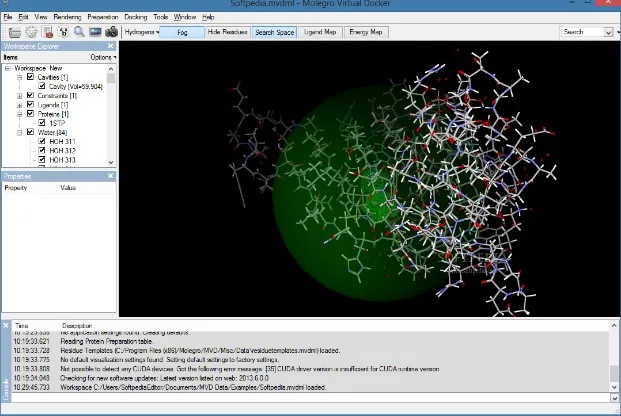
Task: Select the Reading Protein Preparation table log entry
Action: 310,341
